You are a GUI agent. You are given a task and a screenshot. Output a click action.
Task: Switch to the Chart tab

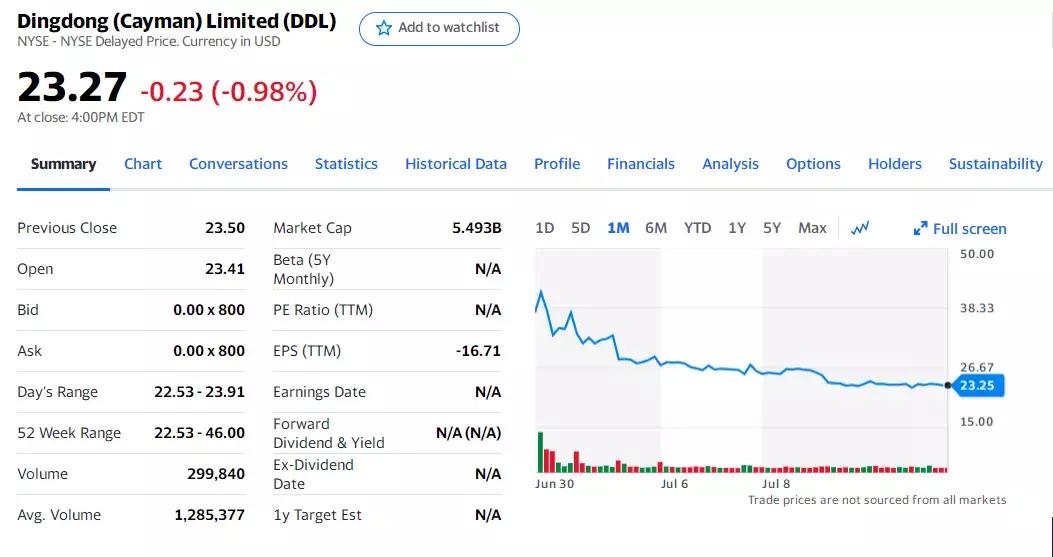pyautogui.click(x=143, y=164)
